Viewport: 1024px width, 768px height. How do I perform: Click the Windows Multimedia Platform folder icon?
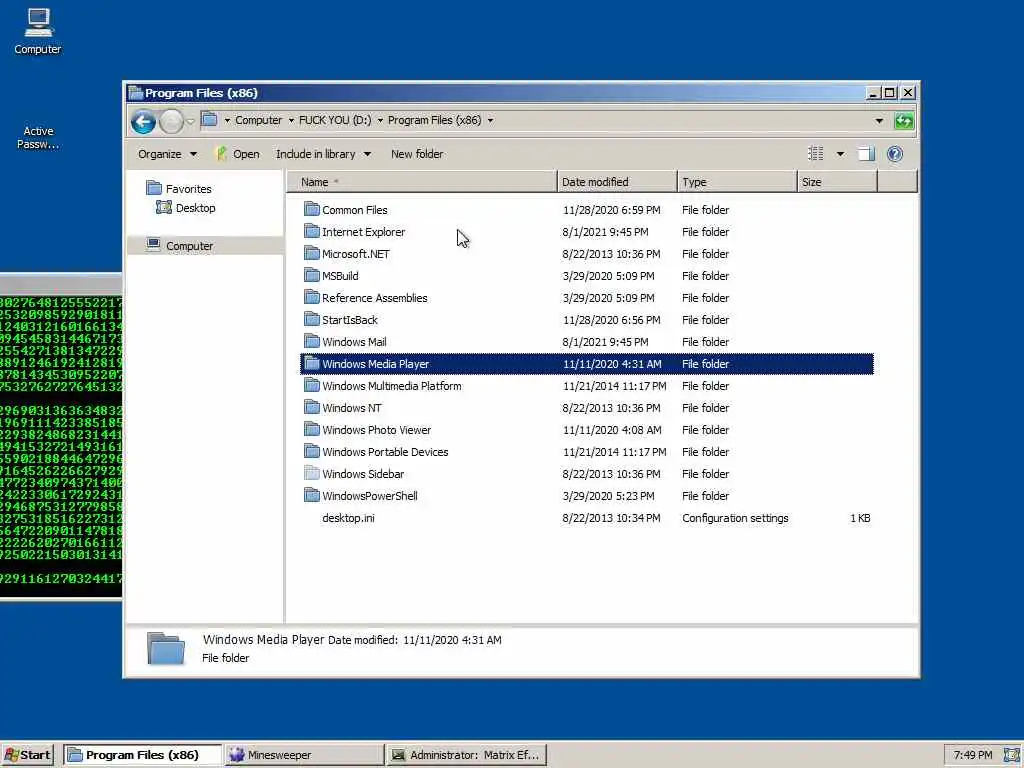coord(312,385)
